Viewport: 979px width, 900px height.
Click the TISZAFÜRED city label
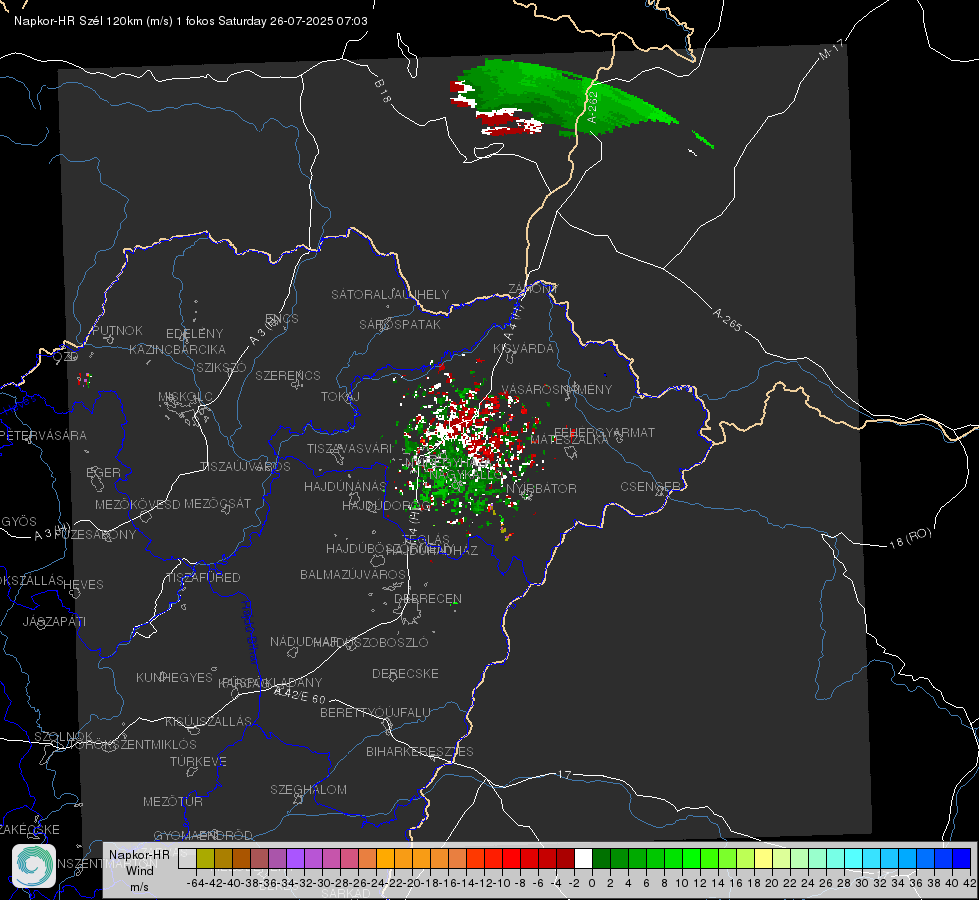[203, 578]
